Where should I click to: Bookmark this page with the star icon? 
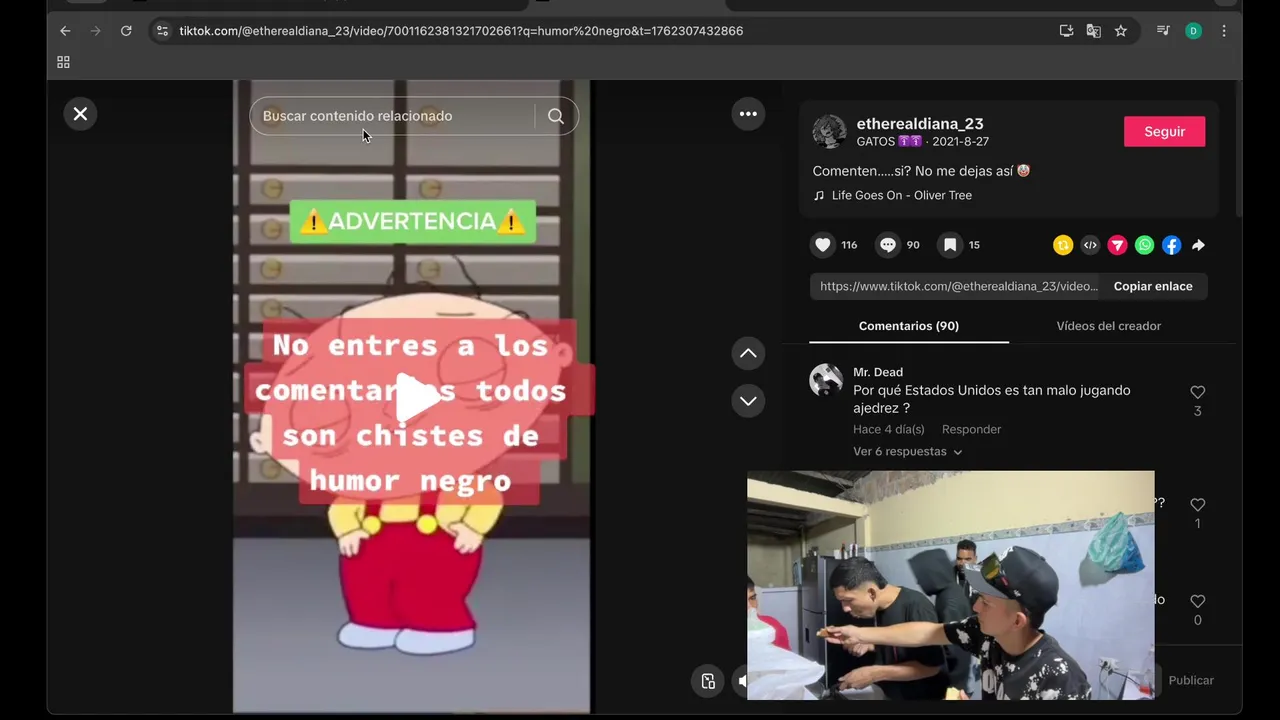pos(1121,31)
